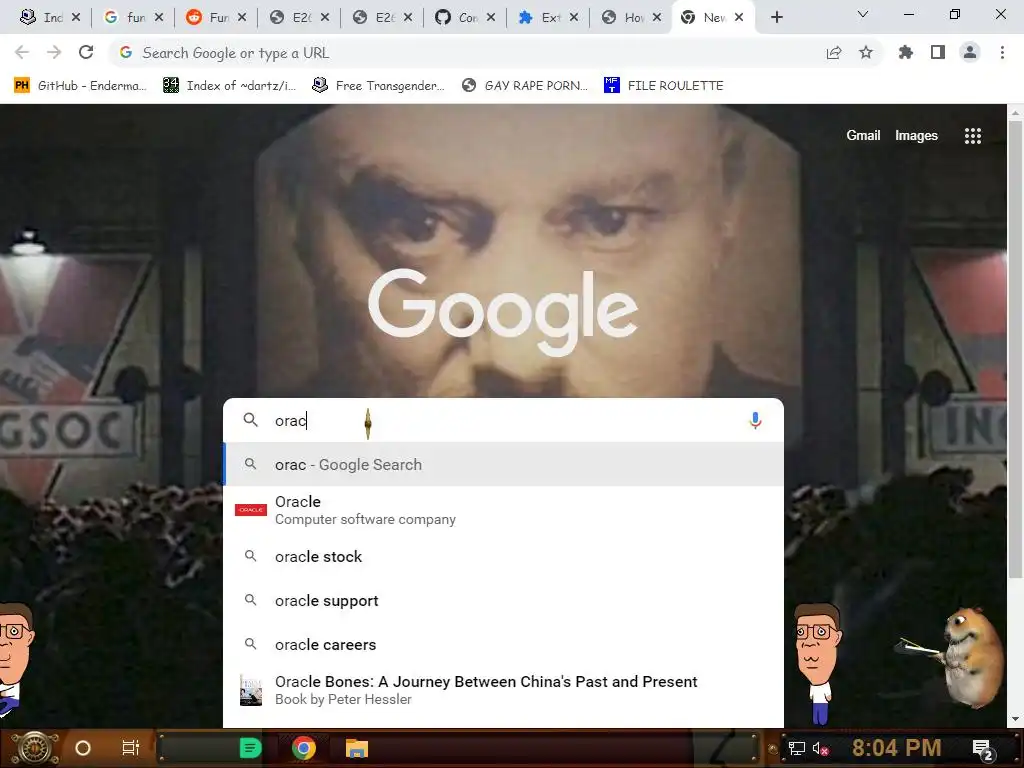Select the 'orac - Google Search' suggestion
Image resolution: width=1024 pixels, height=768 pixels.
[503, 464]
